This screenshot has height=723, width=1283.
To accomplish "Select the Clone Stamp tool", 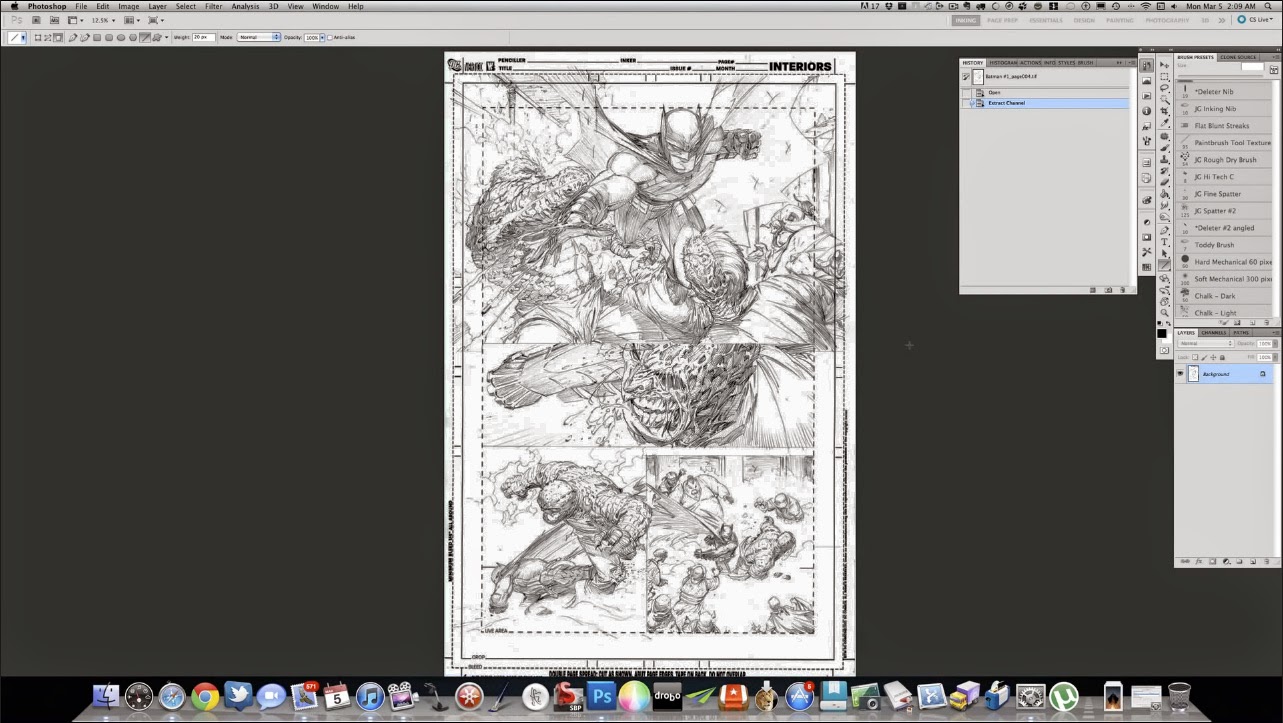I will click(x=1165, y=157).
